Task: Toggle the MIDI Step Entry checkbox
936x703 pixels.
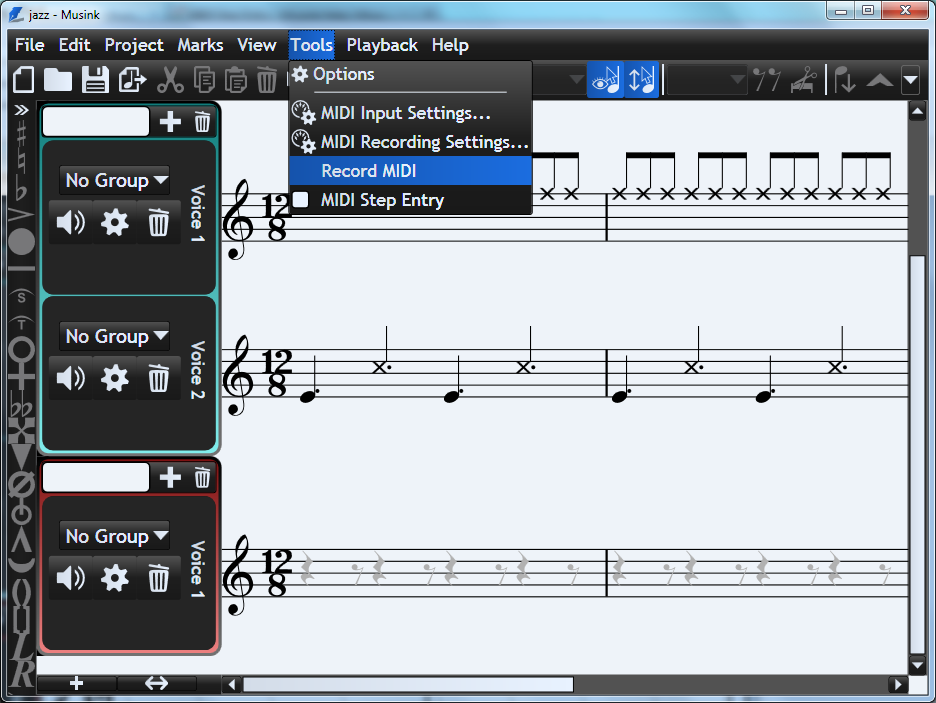Action: (300, 200)
